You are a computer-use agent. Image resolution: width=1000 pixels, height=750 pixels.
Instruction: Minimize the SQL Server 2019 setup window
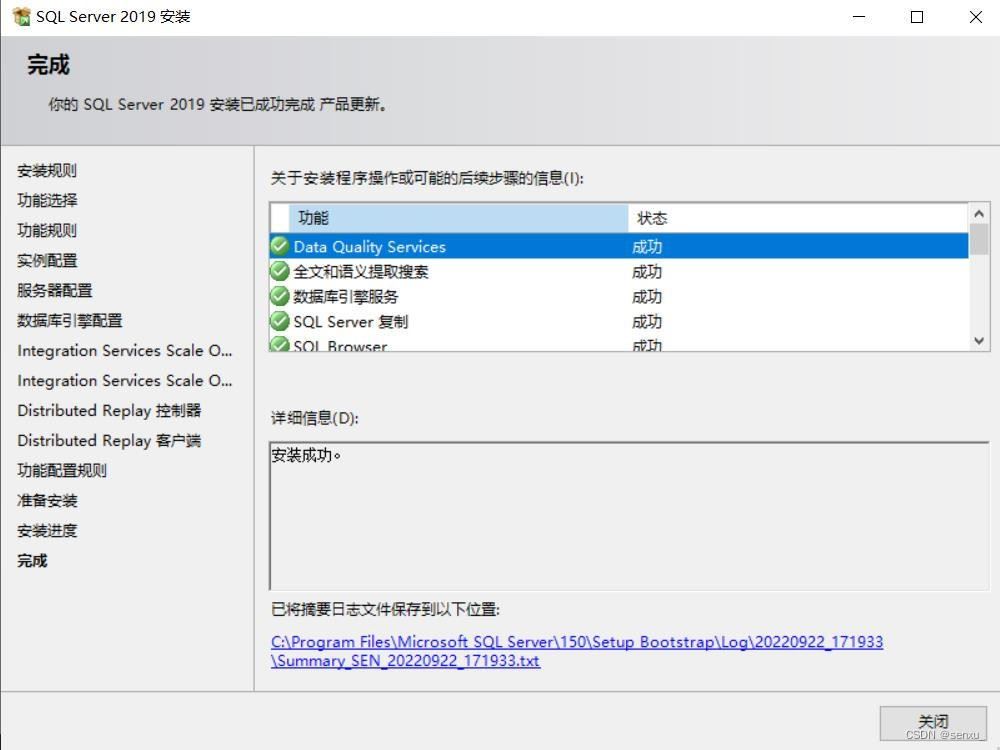(859, 17)
